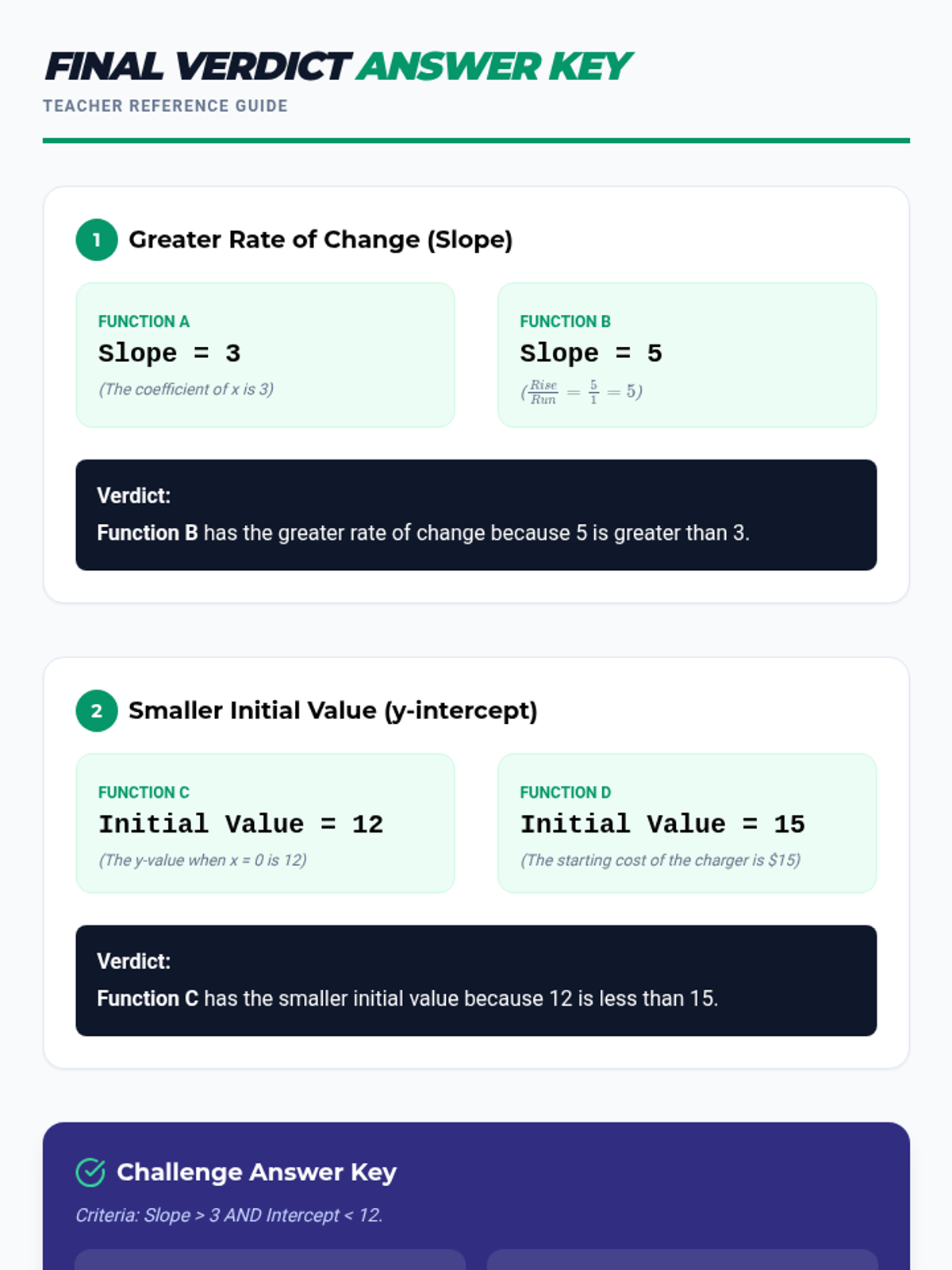Select the FUNCTION B label
Screen dimensions: 952x1270
click(565, 321)
